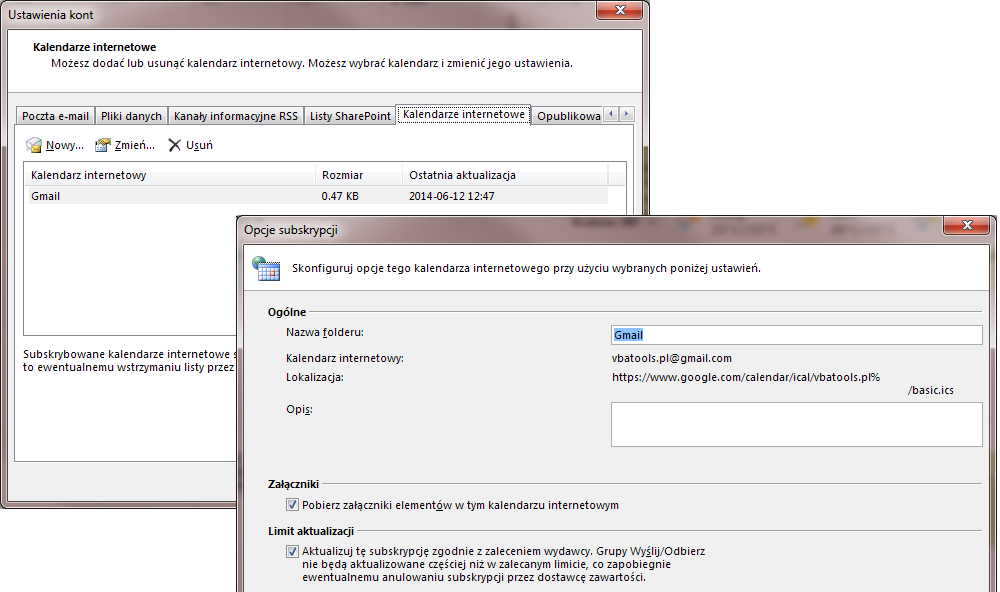Click the /basic.ics text
This screenshot has height=592, width=1000.
tap(930, 390)
